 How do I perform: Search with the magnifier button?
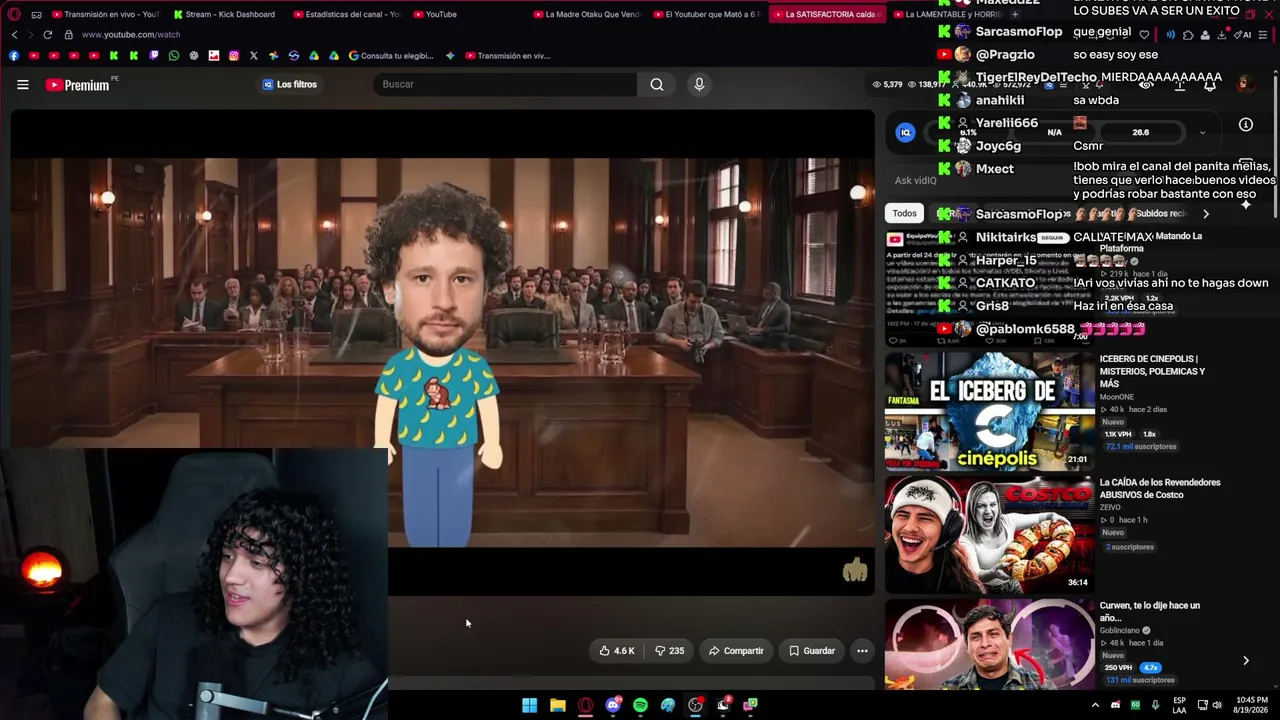coord(657,85)
